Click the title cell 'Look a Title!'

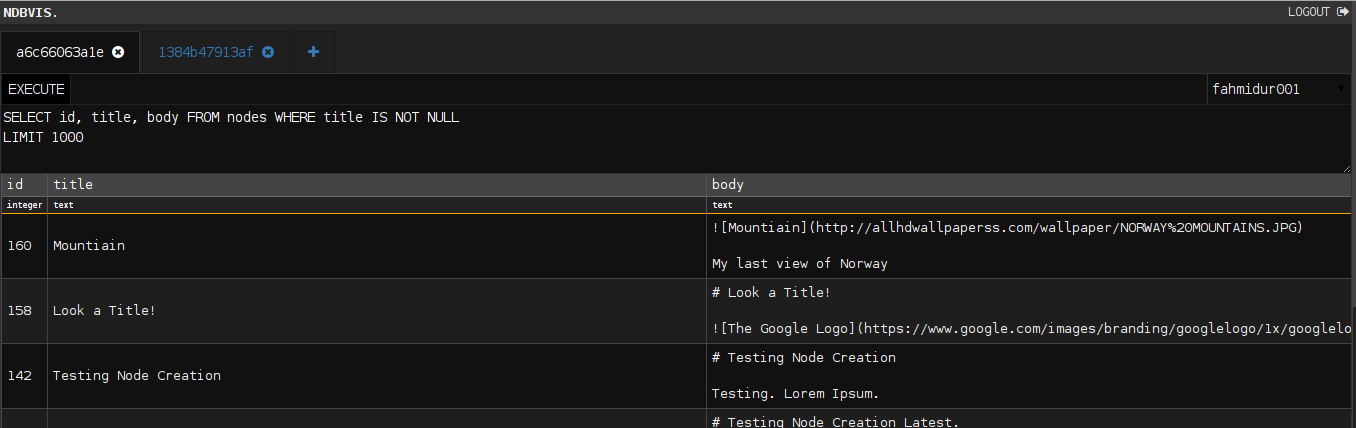point(377,311)
